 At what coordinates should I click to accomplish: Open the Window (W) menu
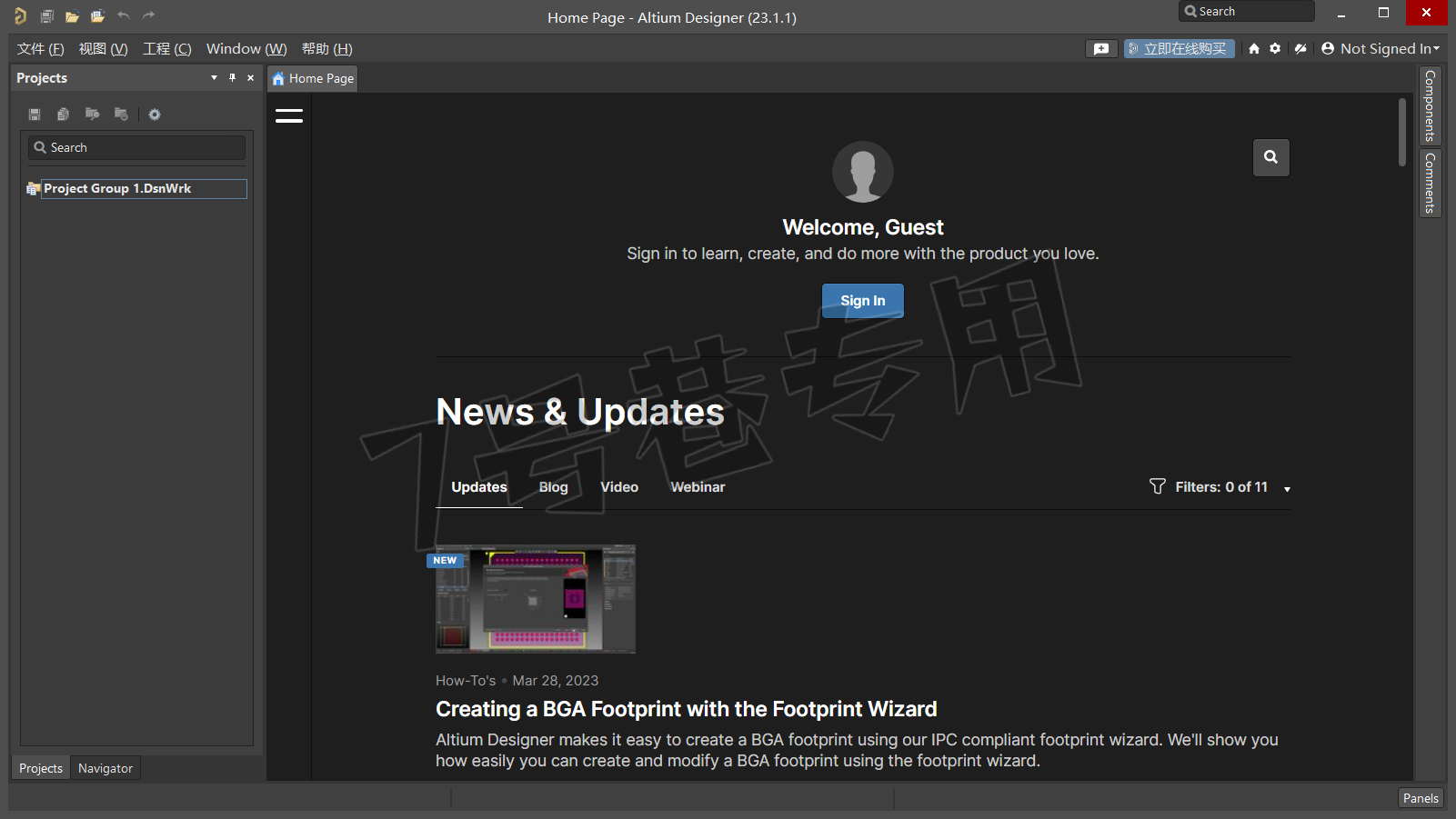(x=246, y=49)
